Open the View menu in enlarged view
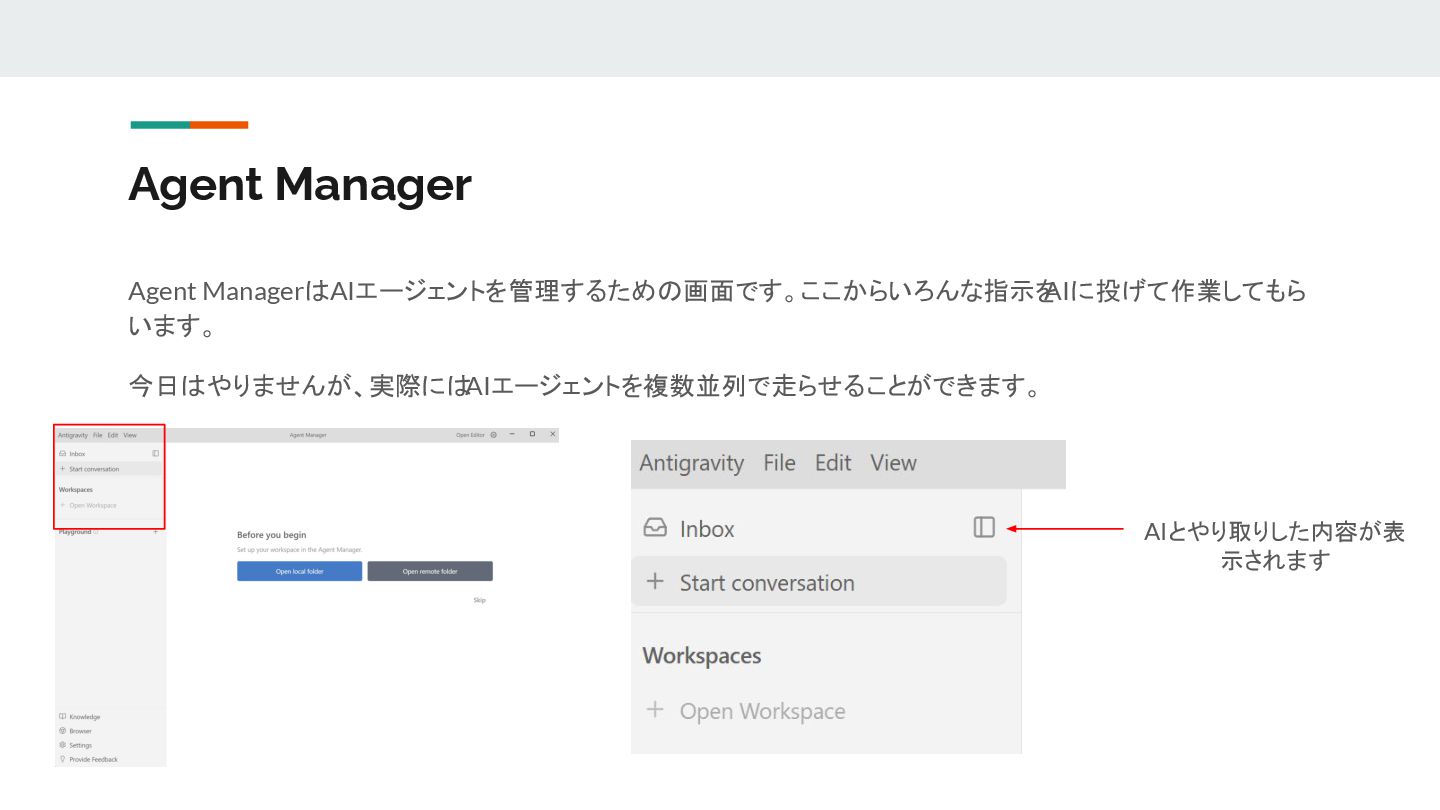The image size is (1440, 810). click(893, 463)
